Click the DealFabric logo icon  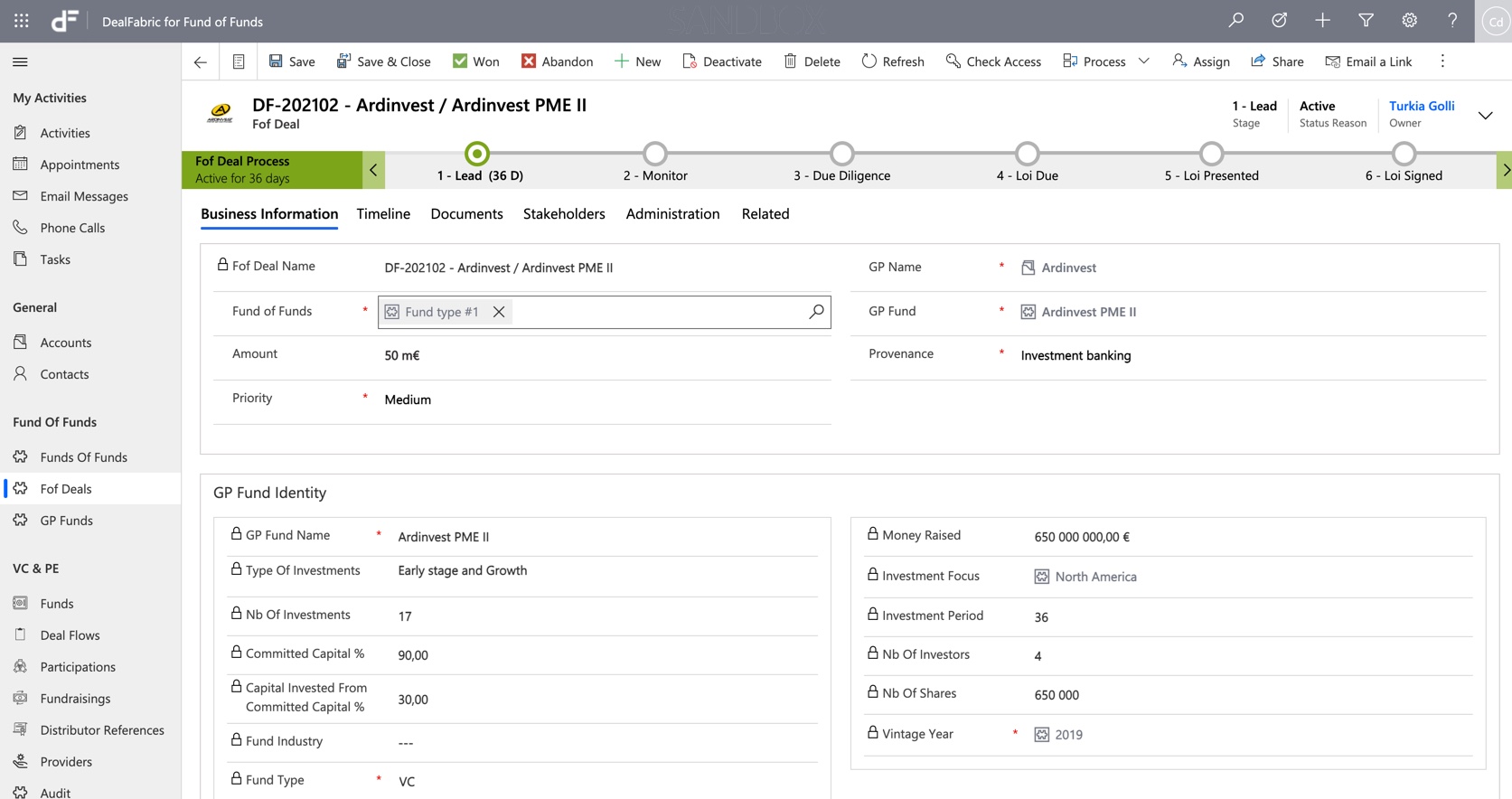point(64,21)
